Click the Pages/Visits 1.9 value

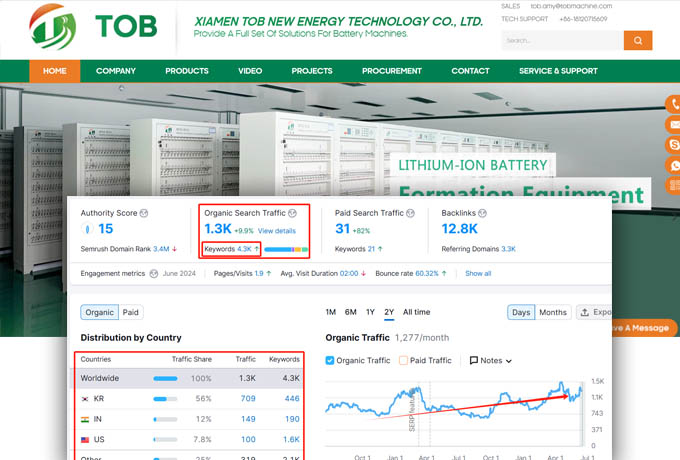point(259,274)
